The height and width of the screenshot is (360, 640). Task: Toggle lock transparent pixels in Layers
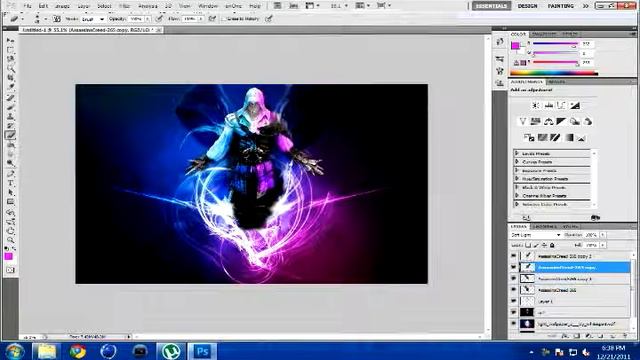(528, 245)
